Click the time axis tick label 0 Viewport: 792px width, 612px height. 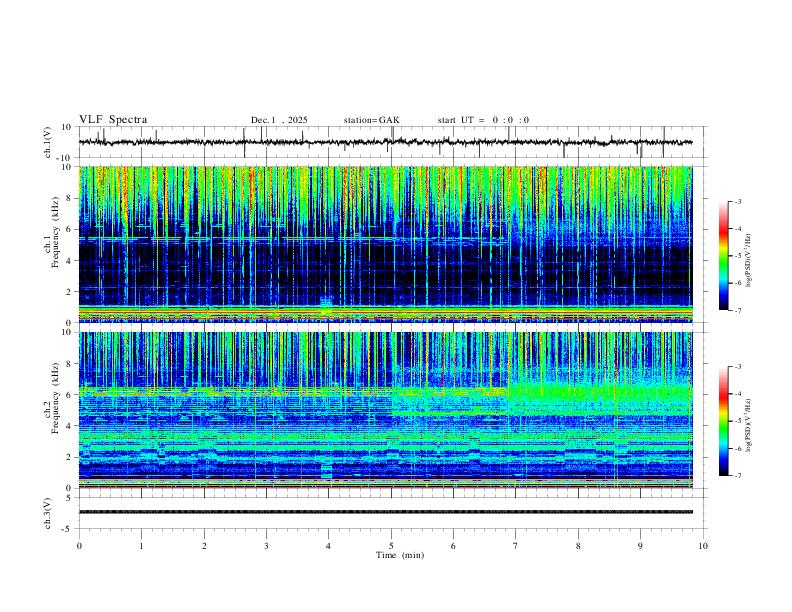click(79, 546)
